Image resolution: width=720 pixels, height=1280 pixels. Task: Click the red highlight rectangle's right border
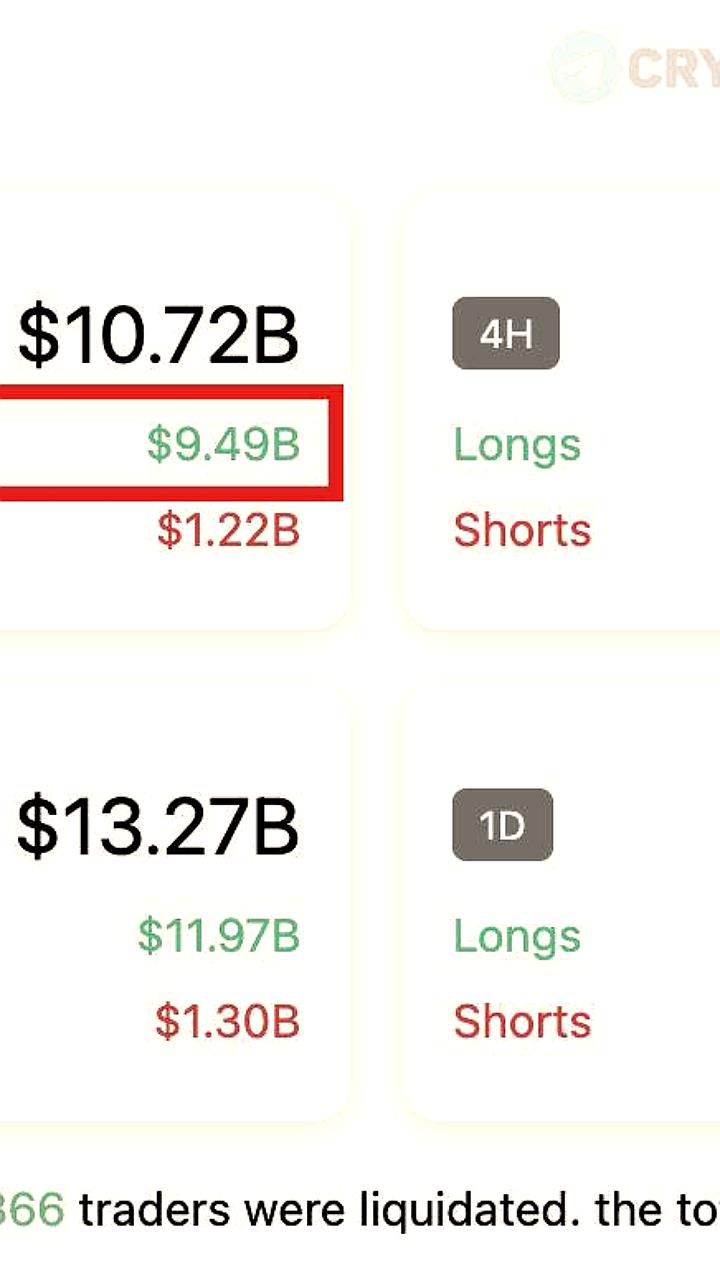[337, 443]
